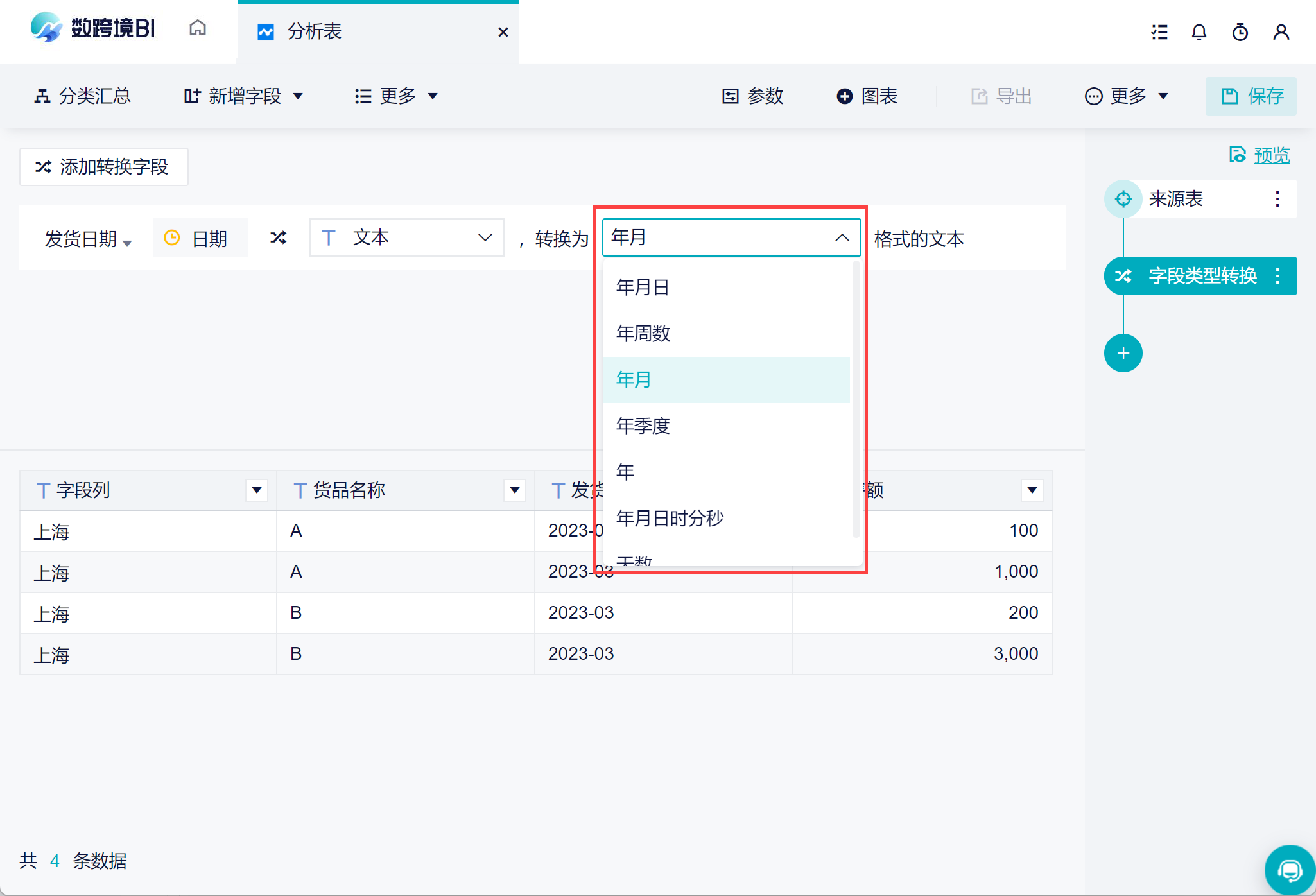The height and width of the screenshot is (896, 1316).
Task: Choose 年月日时分秒 format option
Action: (x=670, y=518)
